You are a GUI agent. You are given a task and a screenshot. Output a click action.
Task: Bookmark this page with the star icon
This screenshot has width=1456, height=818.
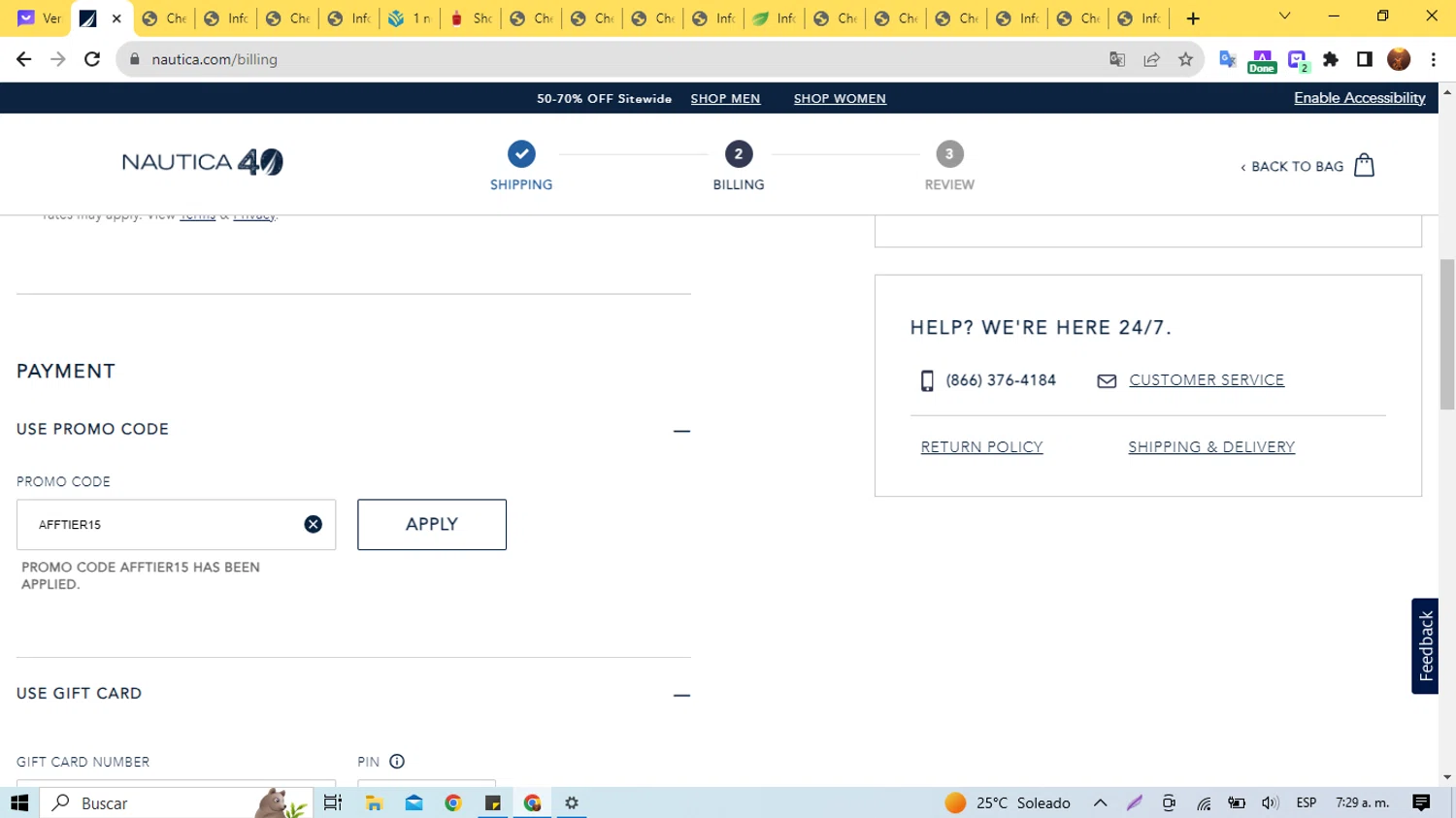[1185, 59]
